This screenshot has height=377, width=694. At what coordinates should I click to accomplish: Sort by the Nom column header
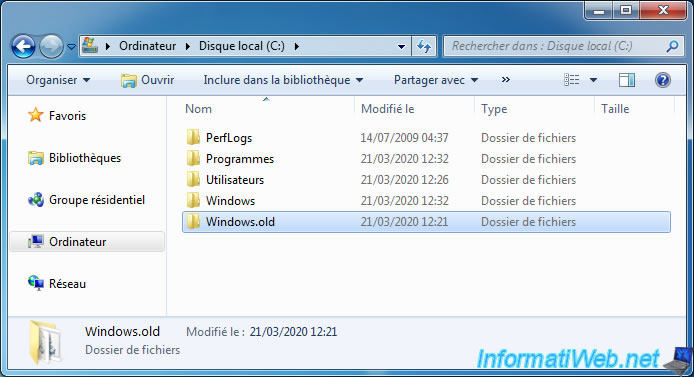click(198, 109)
